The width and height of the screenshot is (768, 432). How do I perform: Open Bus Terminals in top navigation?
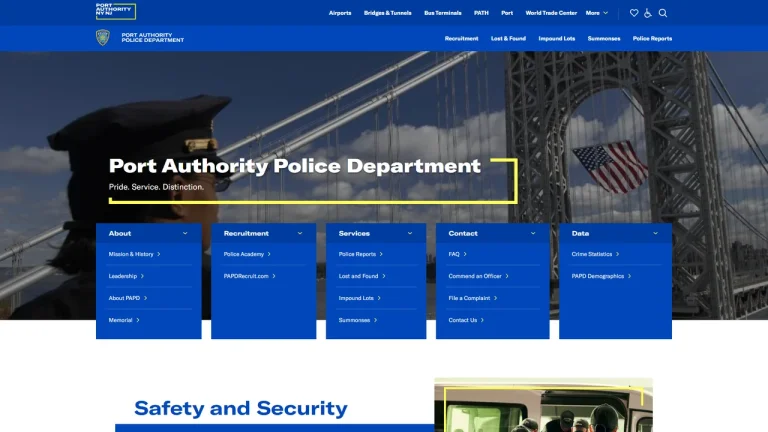click(x=443, y=13)
